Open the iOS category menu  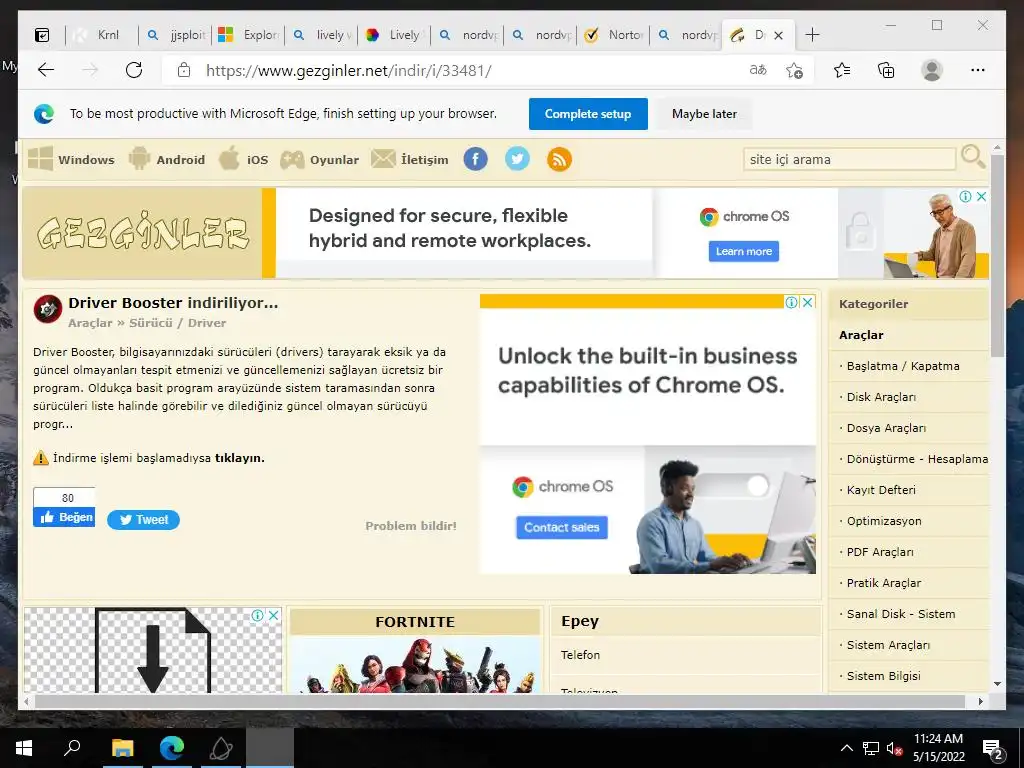tap(243, 159)
